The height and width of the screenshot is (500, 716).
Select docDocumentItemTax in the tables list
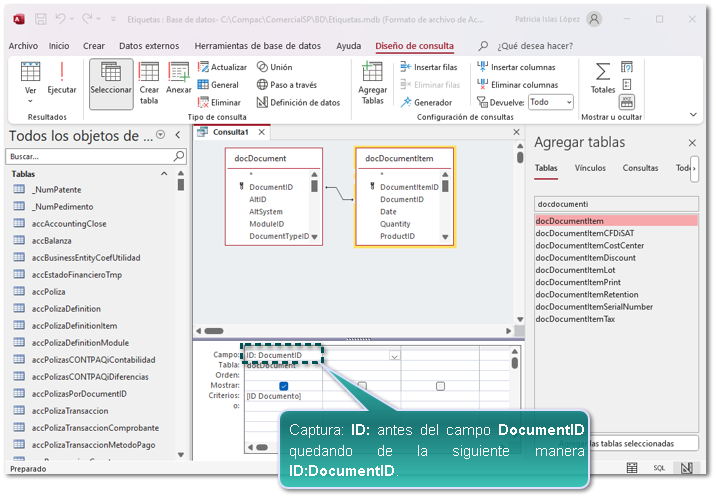click(x=574, y=319)
